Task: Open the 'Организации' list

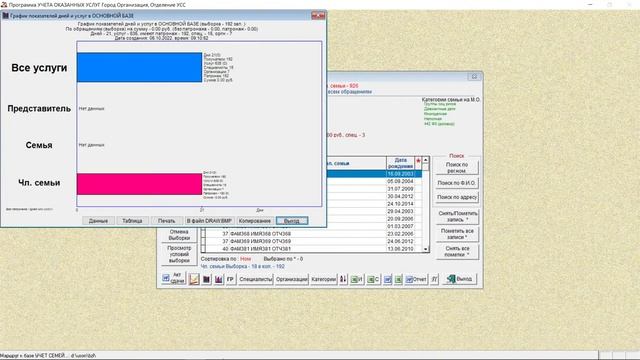Action: pos(291,279)
